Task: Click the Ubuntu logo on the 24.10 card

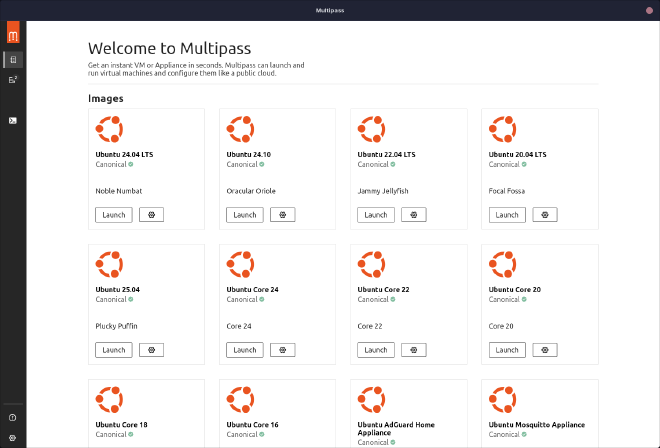Action: coord(240,129)
